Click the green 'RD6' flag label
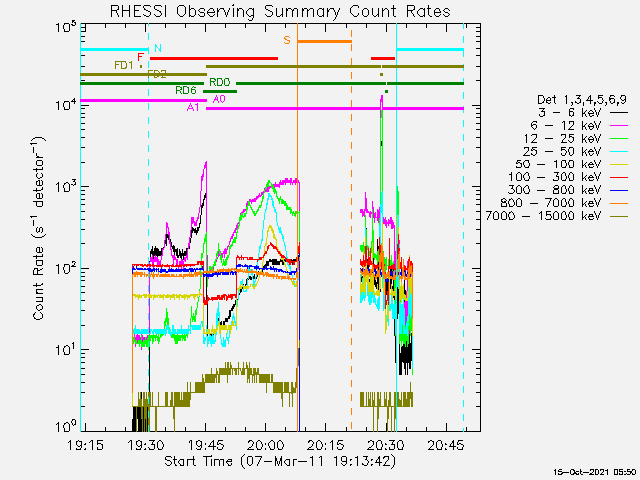 (186, 91)
